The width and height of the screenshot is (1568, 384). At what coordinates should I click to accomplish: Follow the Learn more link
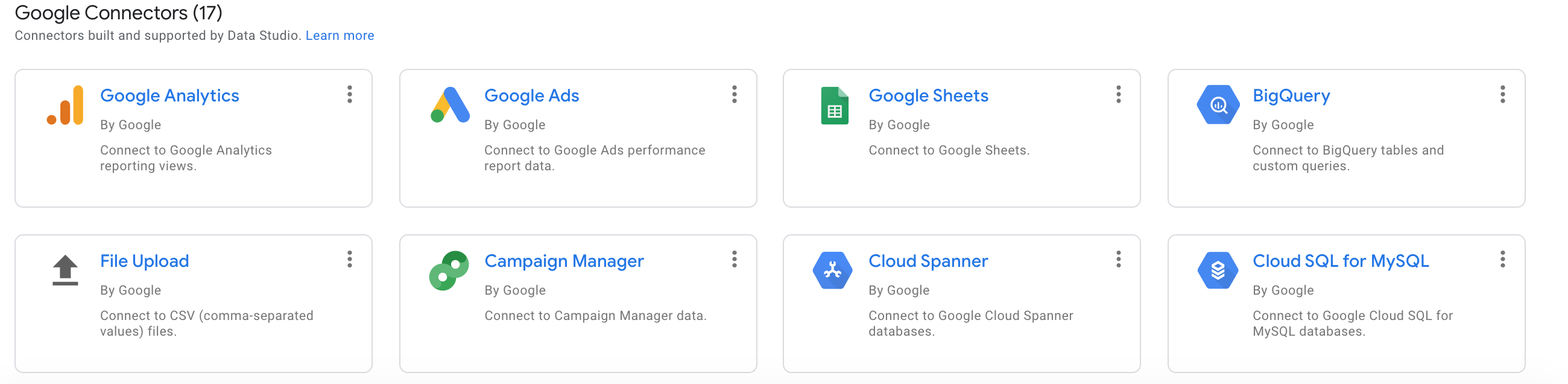pyautogui.click(x=340, y=36)
